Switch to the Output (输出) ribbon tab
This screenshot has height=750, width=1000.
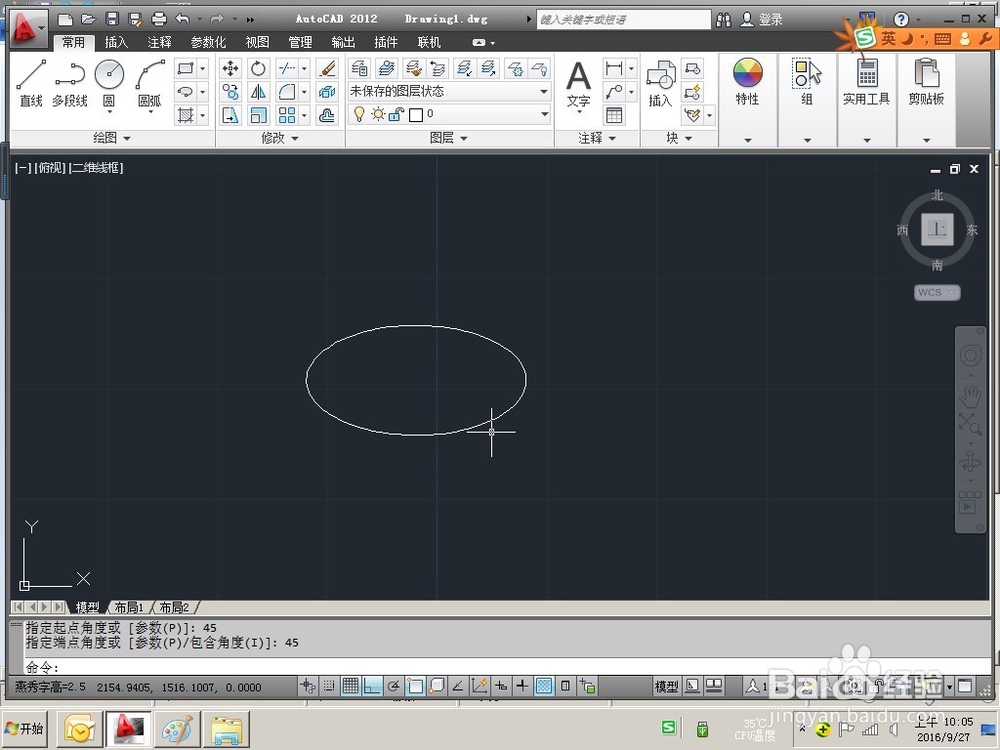click(343, 42)
